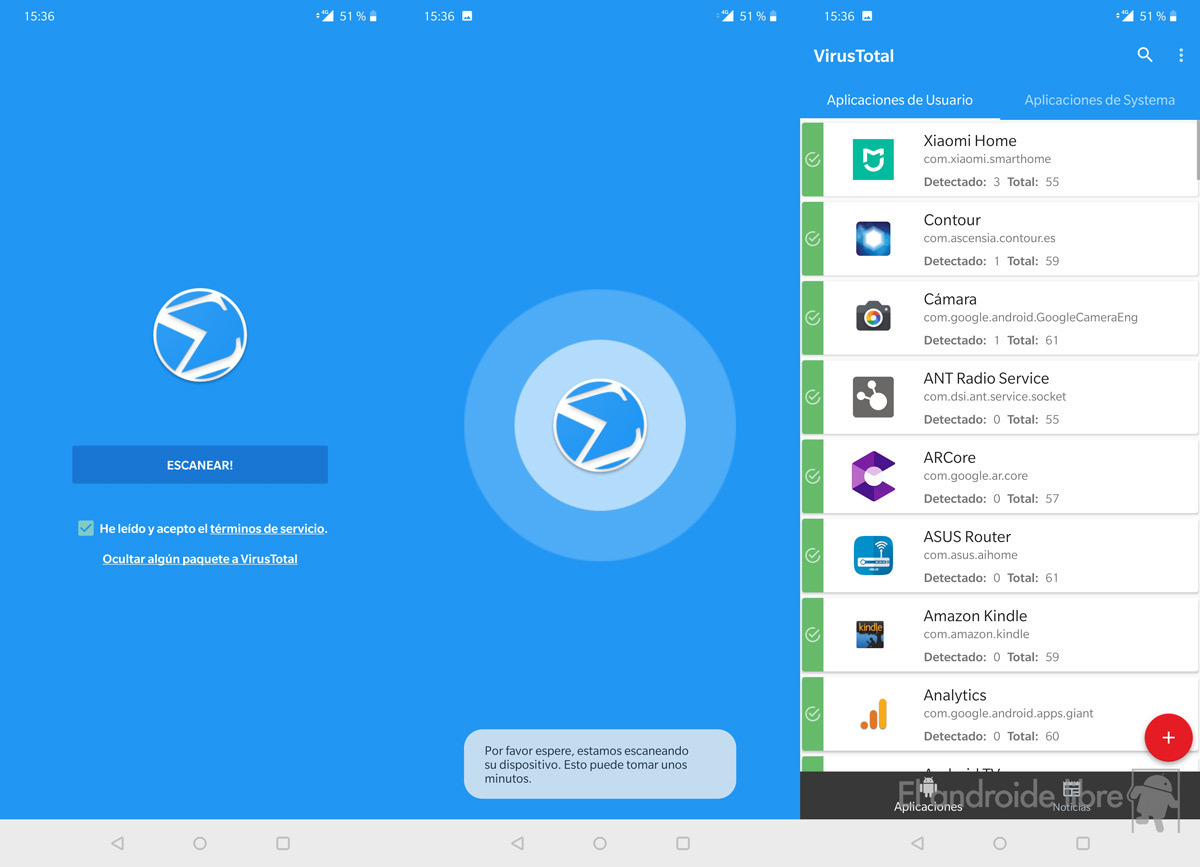Toggle the Xiaomi Home green check mark

point(813,160)
